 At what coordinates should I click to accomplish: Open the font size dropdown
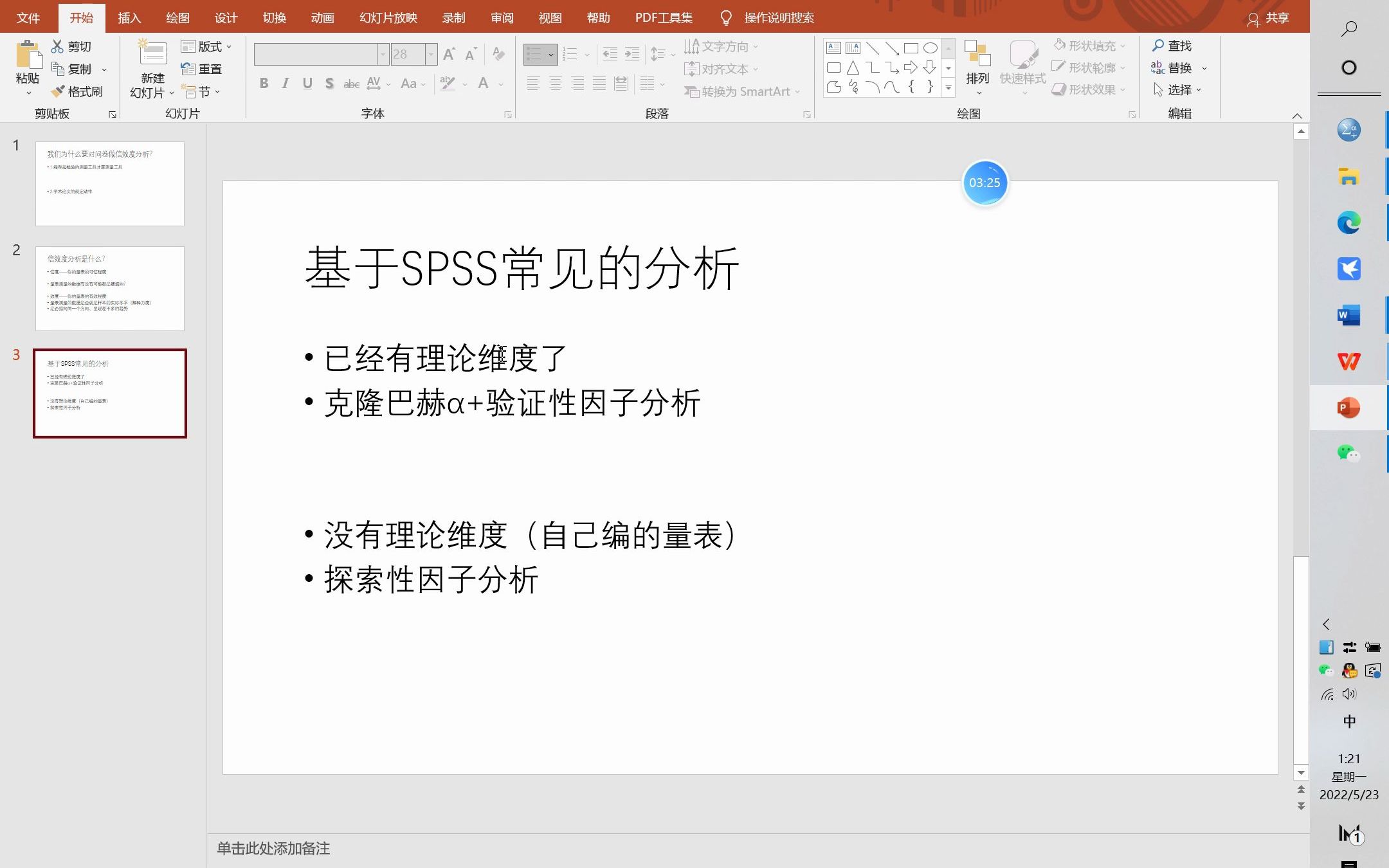(x=431, y=55)
